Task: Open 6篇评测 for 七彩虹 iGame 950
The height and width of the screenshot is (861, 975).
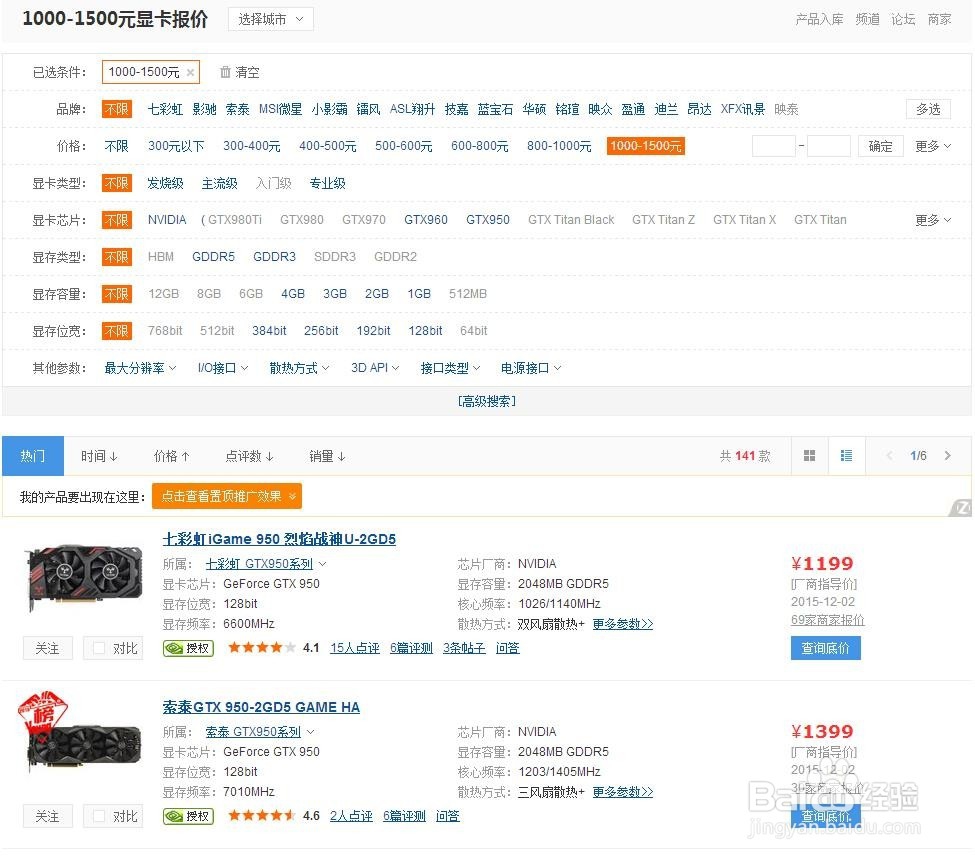Action: click(x=411, y=648)
